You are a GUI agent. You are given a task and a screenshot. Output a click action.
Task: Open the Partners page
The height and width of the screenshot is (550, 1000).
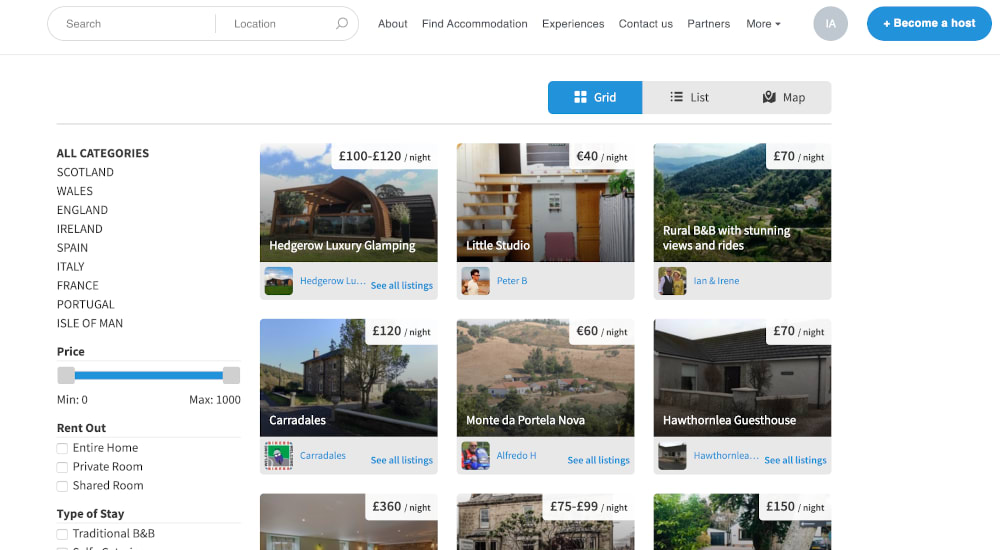pos(709,24)
